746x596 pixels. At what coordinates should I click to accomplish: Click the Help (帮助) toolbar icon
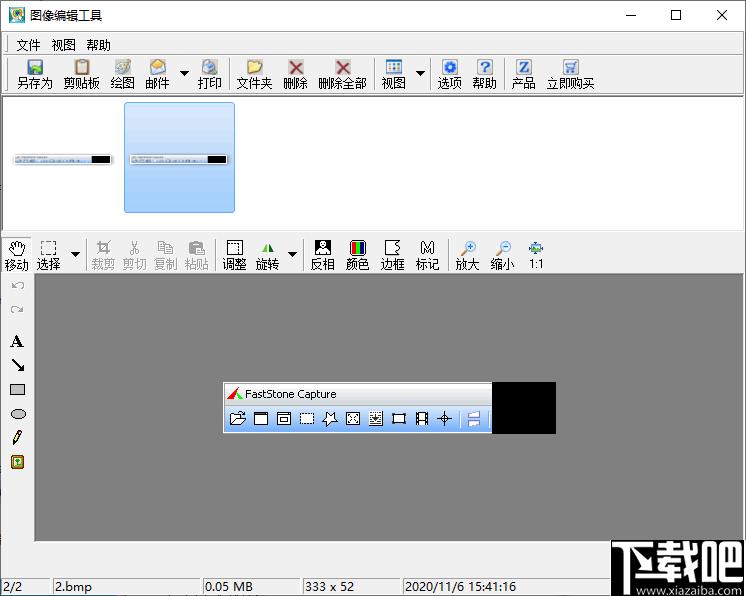(484, 75)
